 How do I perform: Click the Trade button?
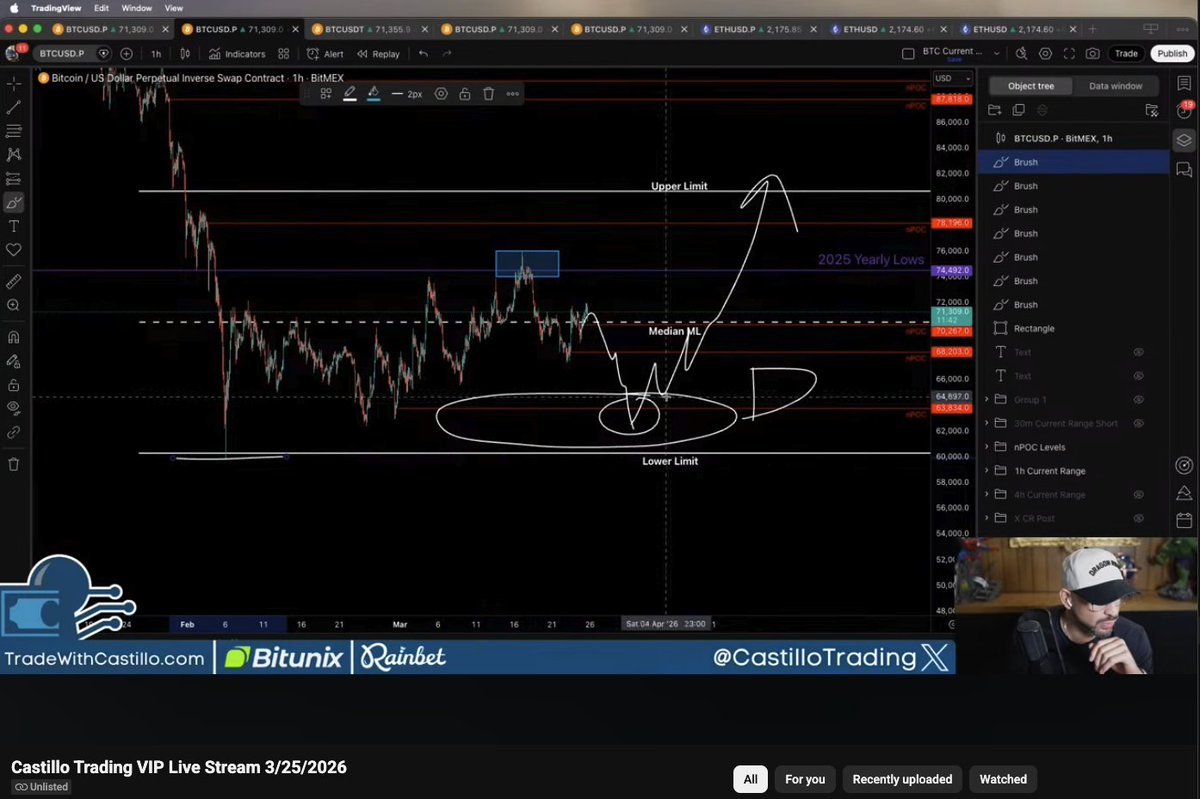pos(1126,54)
